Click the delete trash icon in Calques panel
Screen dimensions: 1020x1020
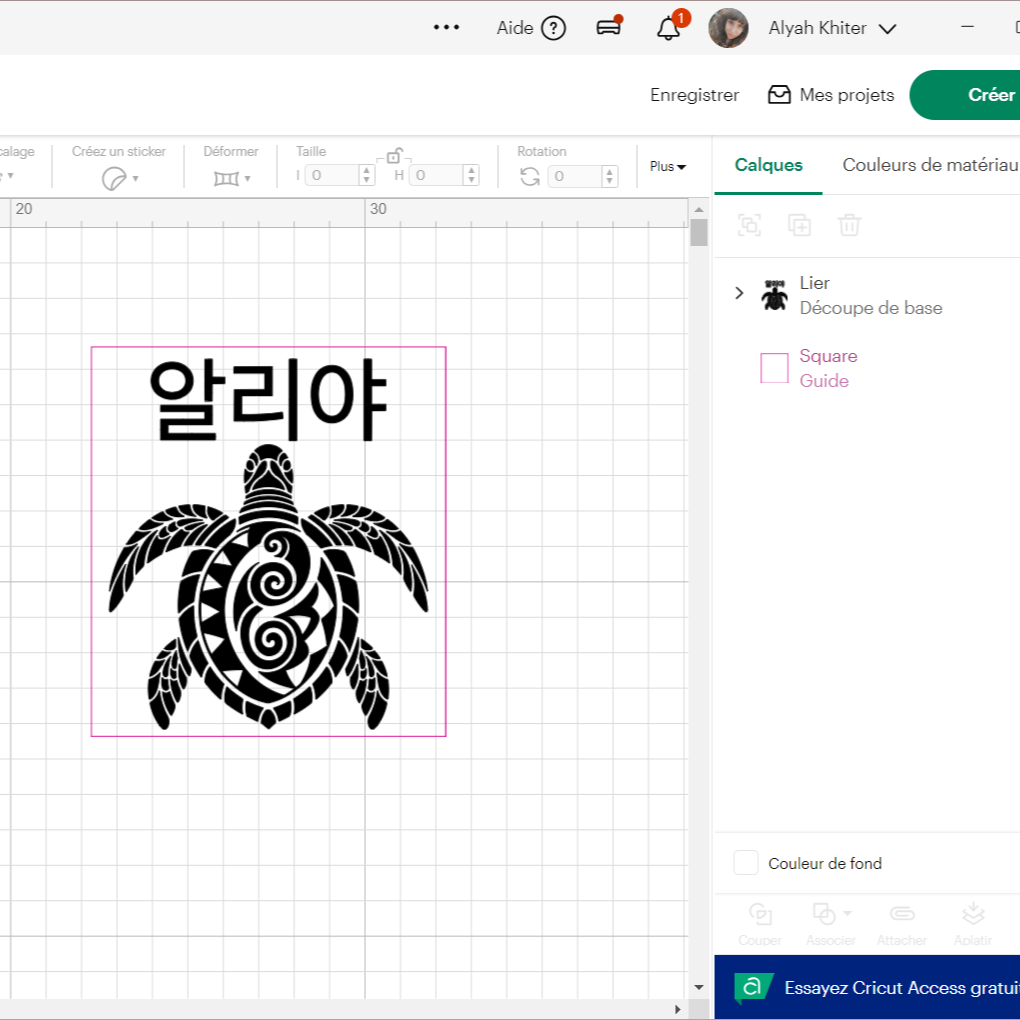coord(849,225)
